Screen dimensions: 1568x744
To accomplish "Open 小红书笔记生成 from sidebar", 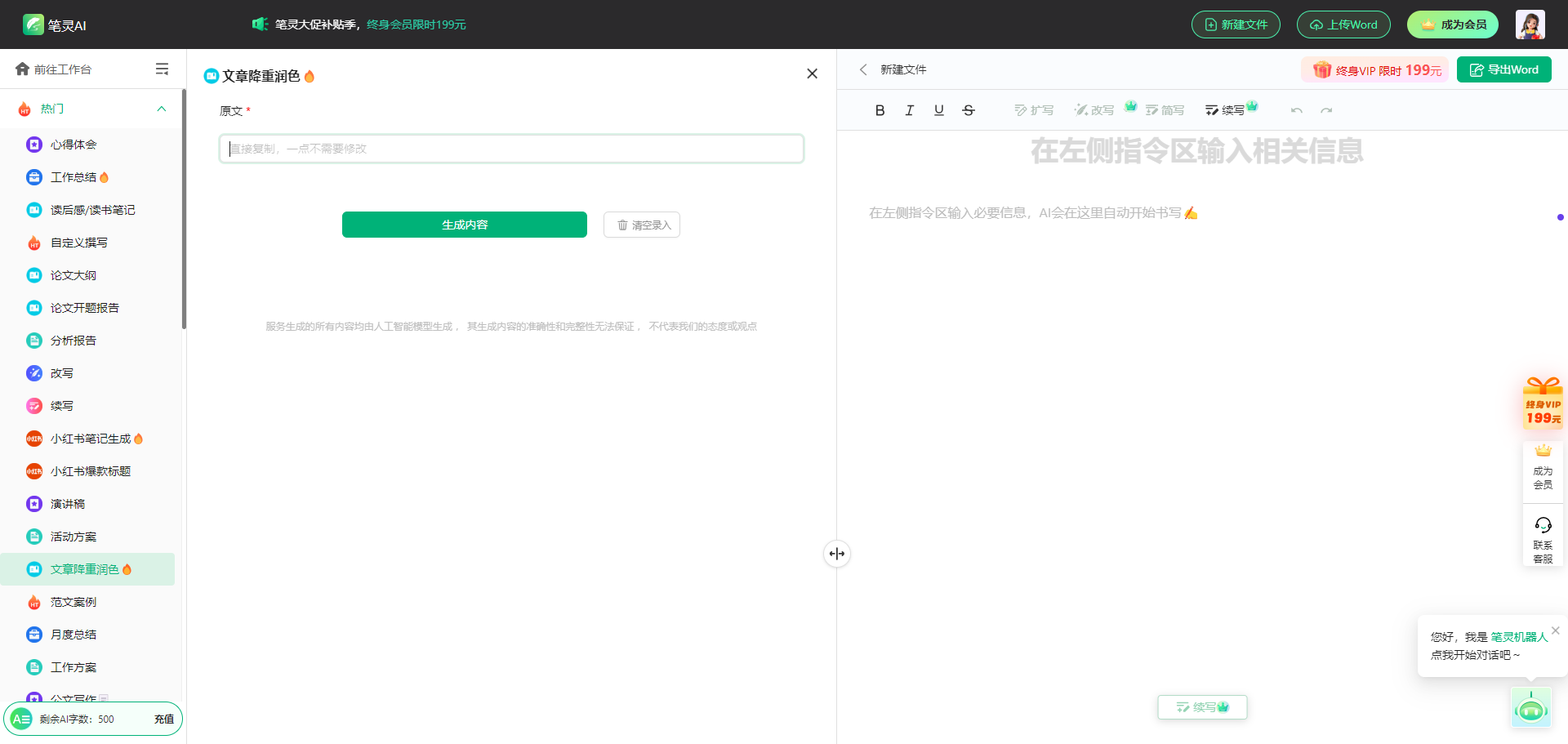I will (x=90, y=439).
